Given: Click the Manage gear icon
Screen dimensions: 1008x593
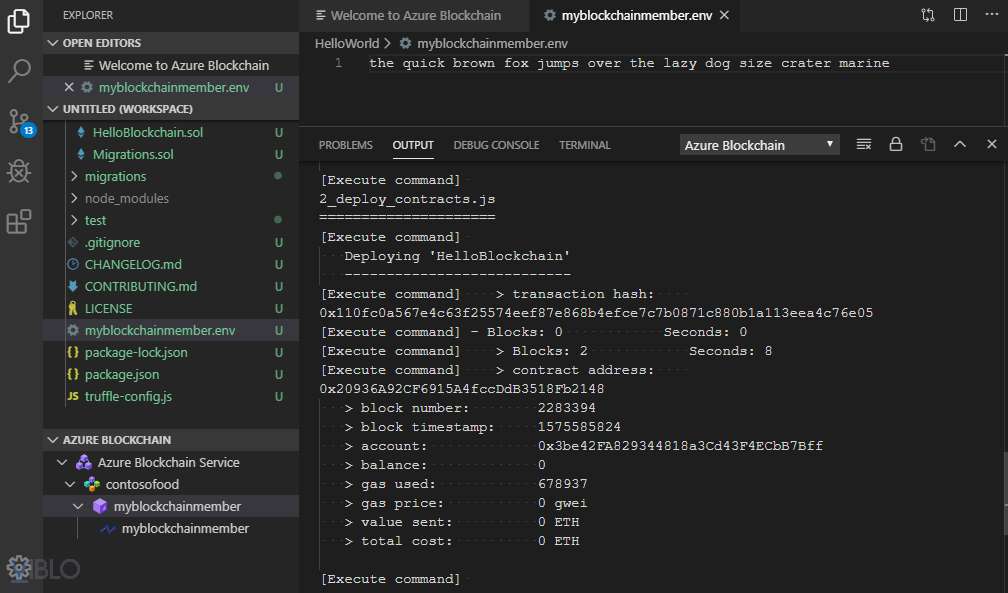Looking at the screenshot, I should (x=18, y=568).
